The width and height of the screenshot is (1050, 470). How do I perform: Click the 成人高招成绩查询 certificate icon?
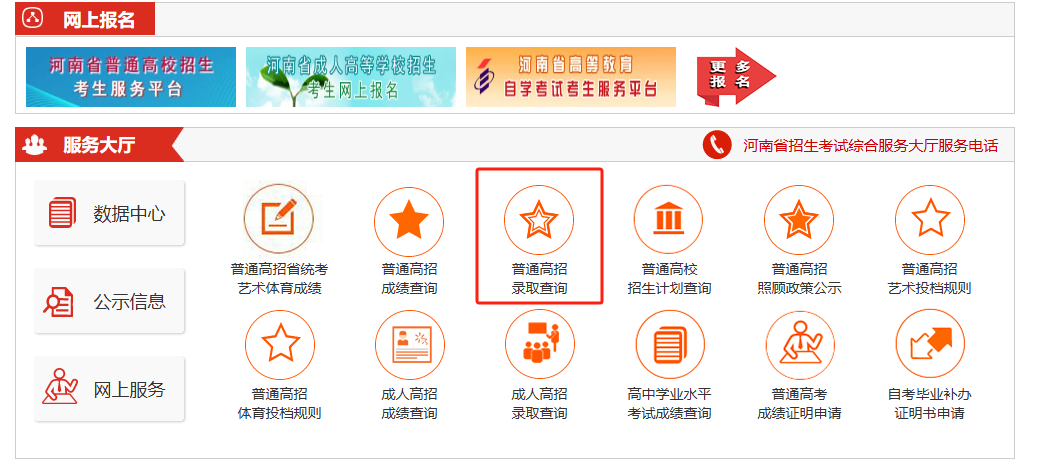tap(410, 345)
